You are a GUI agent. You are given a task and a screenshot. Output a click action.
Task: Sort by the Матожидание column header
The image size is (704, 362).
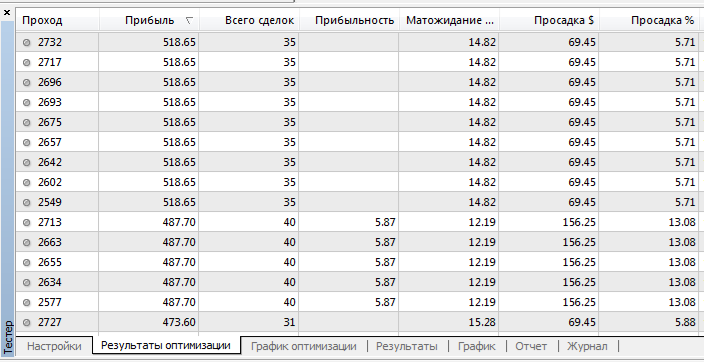pyautogui.click(x=449, y=20)
